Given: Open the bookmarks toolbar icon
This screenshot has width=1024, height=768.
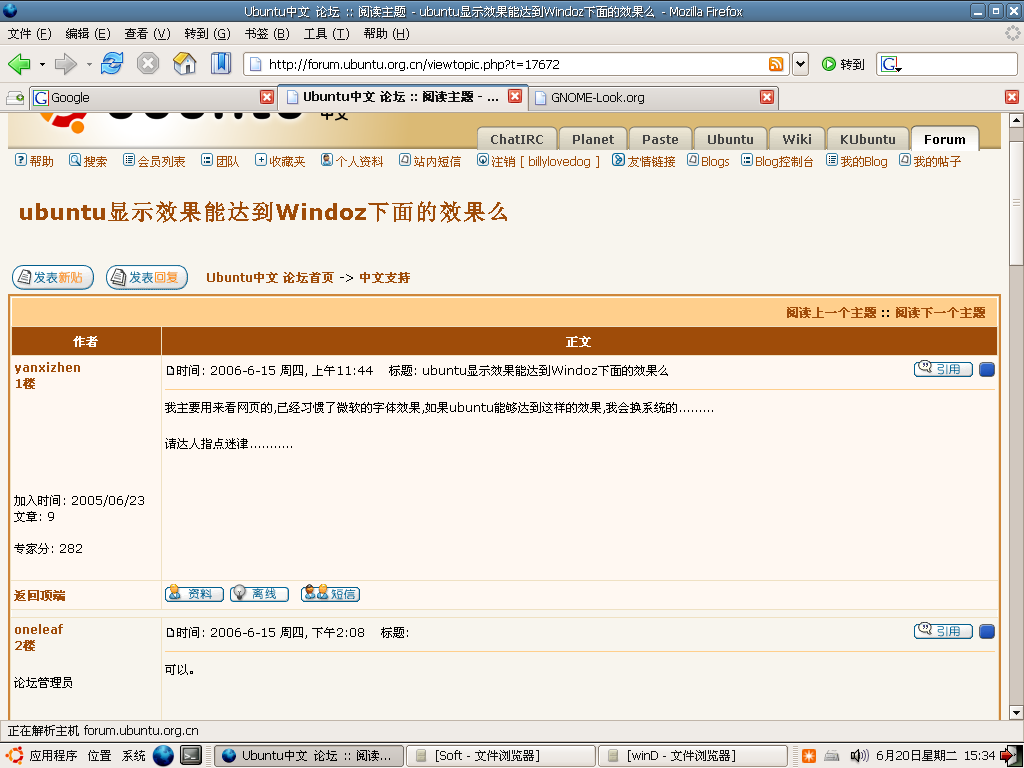Looking at the screenshot, I should pyautogui.click(x=221, y=63).
